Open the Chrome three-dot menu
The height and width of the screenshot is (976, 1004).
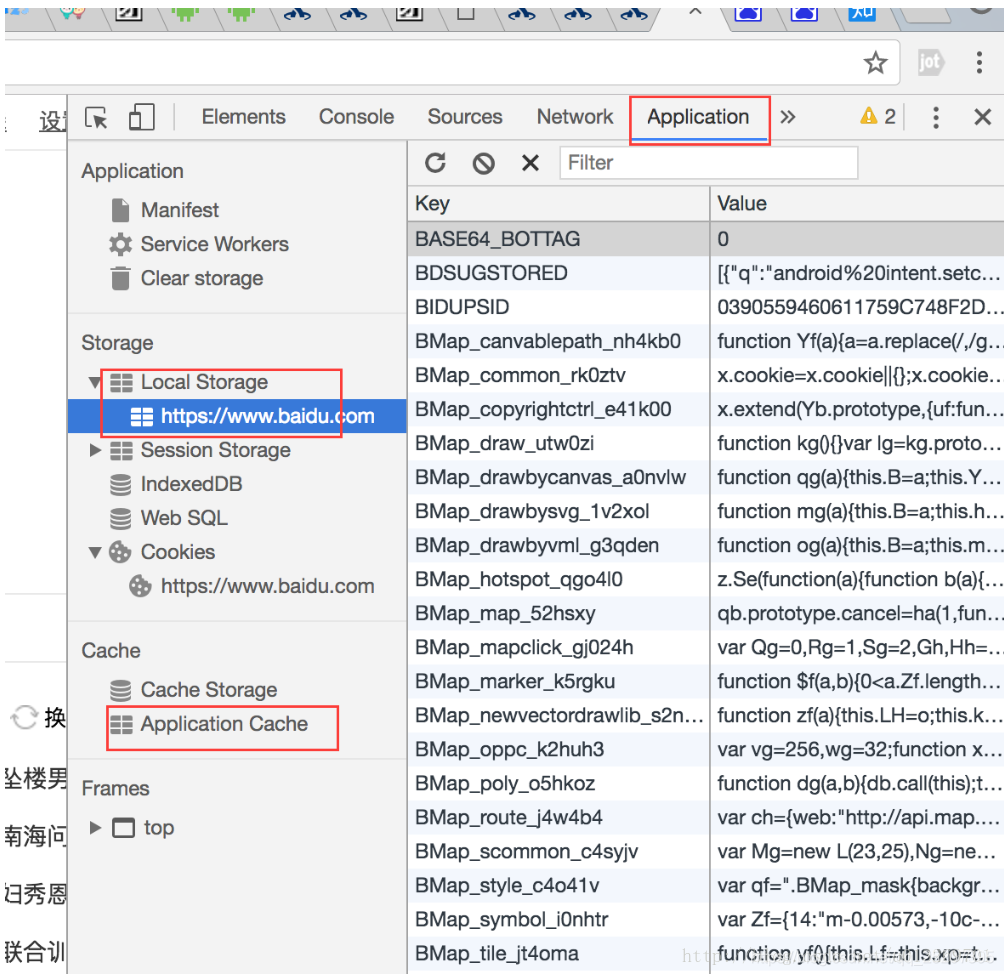979,62
